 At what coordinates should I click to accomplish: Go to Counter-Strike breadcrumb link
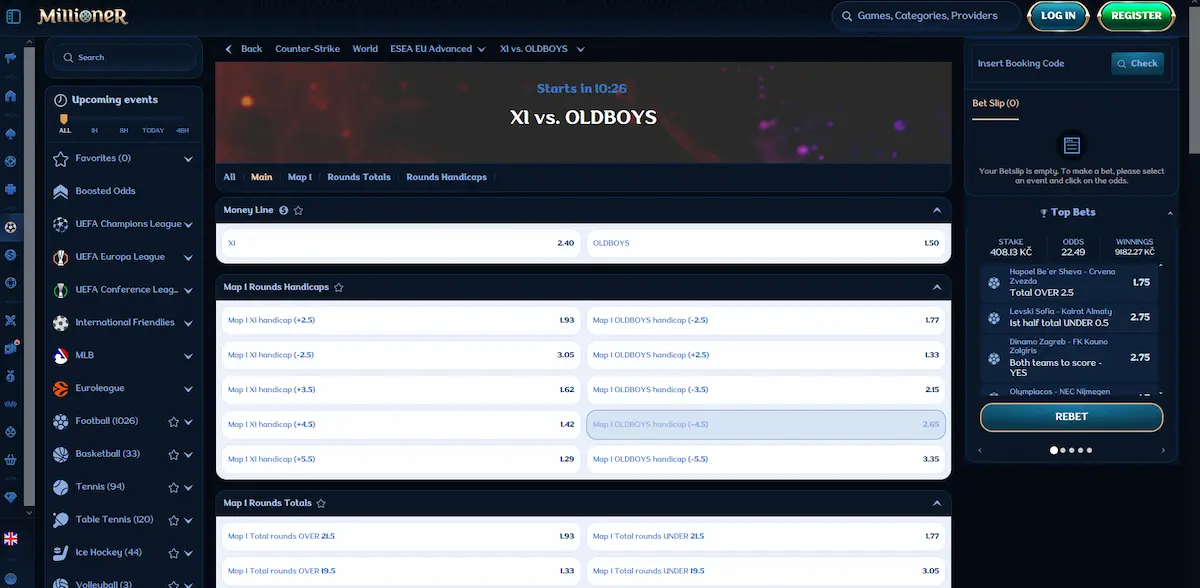[x=307, y=49]
